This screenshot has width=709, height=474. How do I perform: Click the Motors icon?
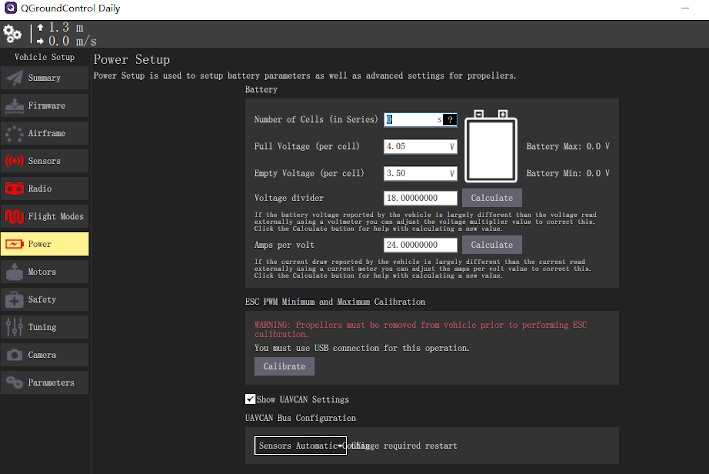[14, 272]
